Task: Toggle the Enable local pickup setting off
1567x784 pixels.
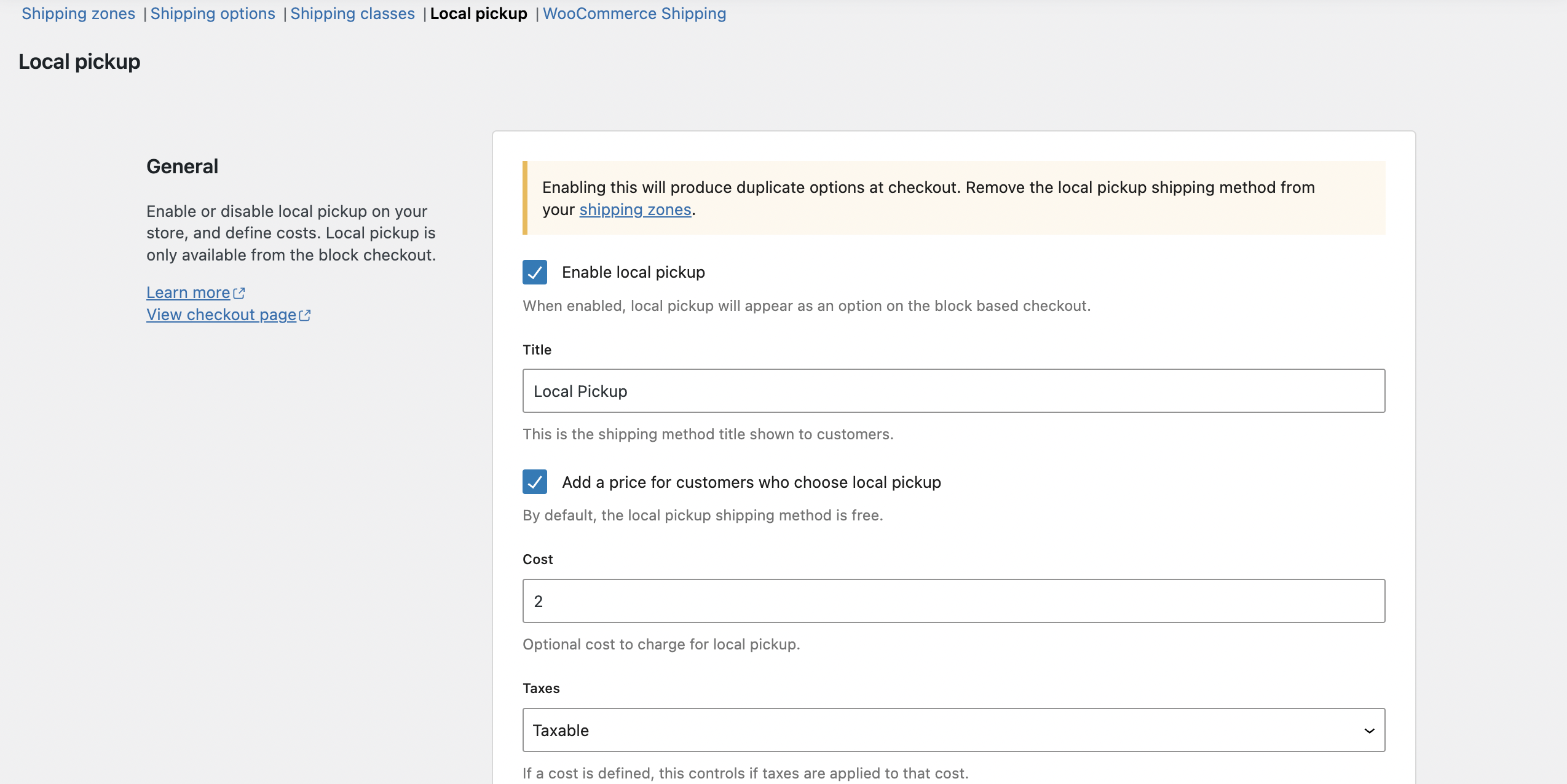Action: (534, 272)
